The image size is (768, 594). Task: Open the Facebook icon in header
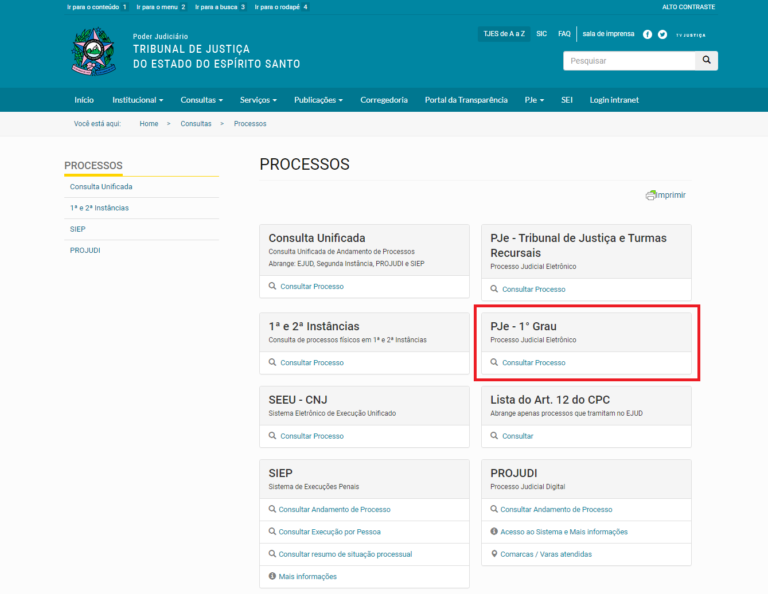[x=648, y=34]
